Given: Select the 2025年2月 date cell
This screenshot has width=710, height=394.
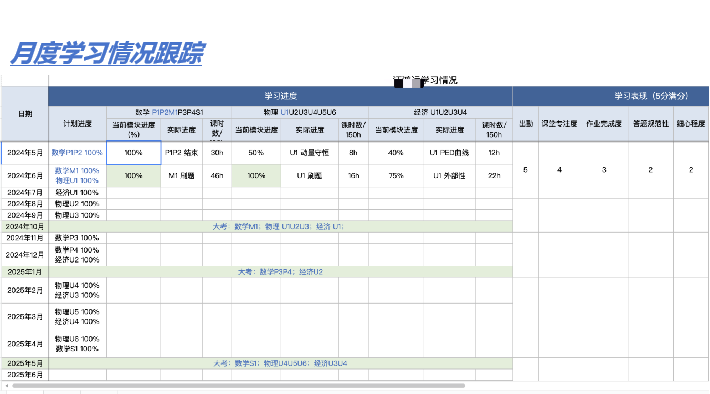Looking at the screenshot, I should (25, 290).
